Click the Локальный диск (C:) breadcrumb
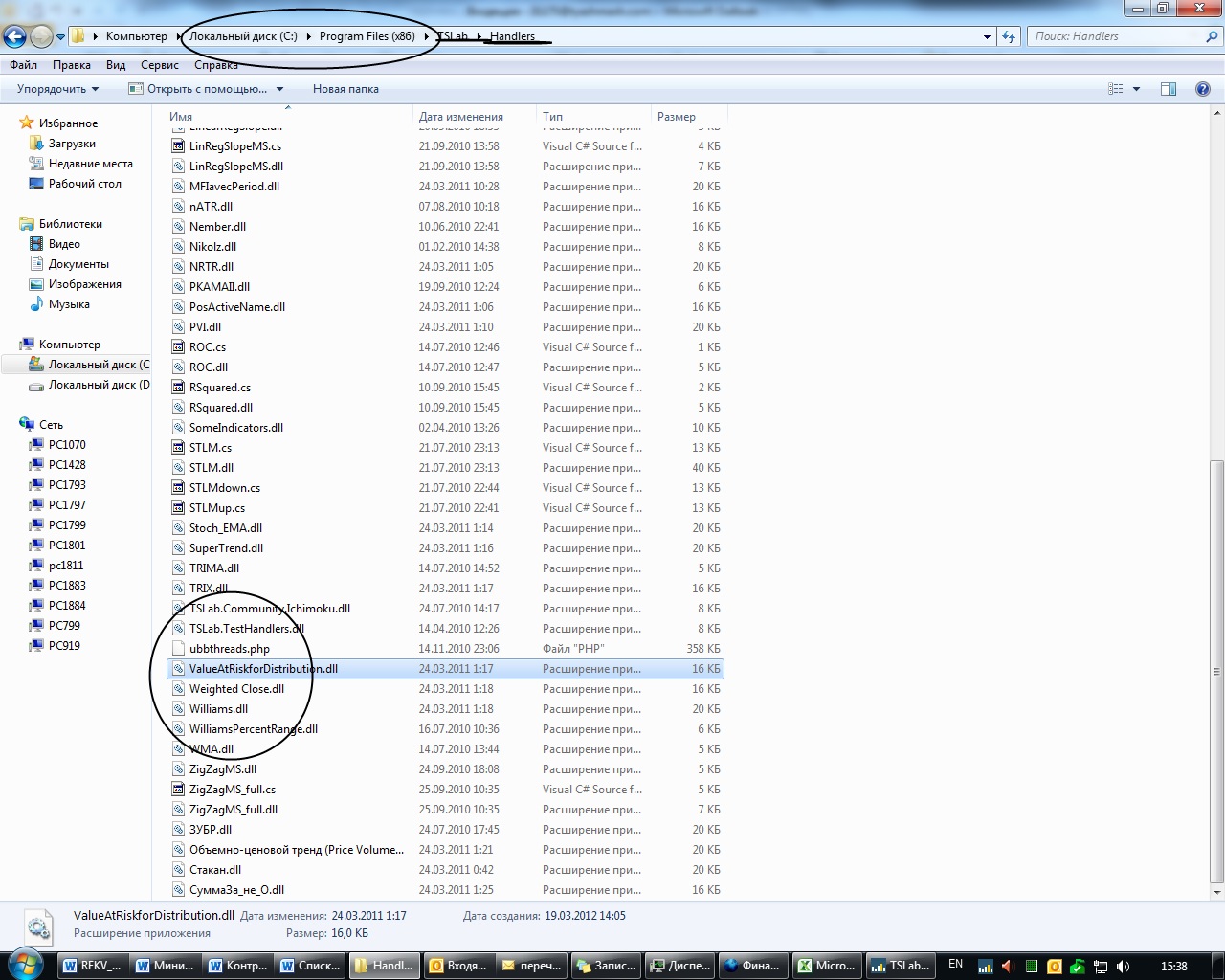The height and width of the screenshot is (980, 1225). [243, 36]
